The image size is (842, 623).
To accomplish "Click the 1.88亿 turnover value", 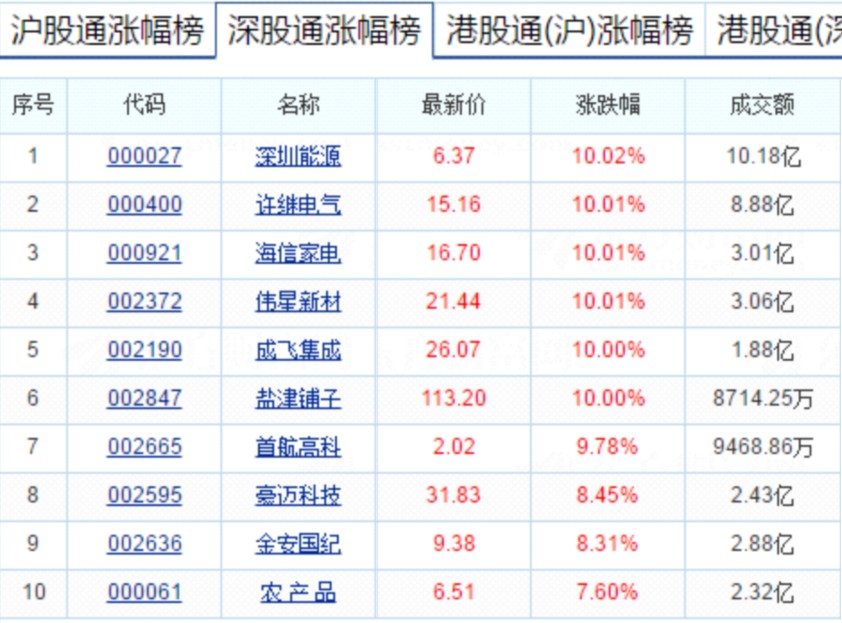I will coord(763,350).
